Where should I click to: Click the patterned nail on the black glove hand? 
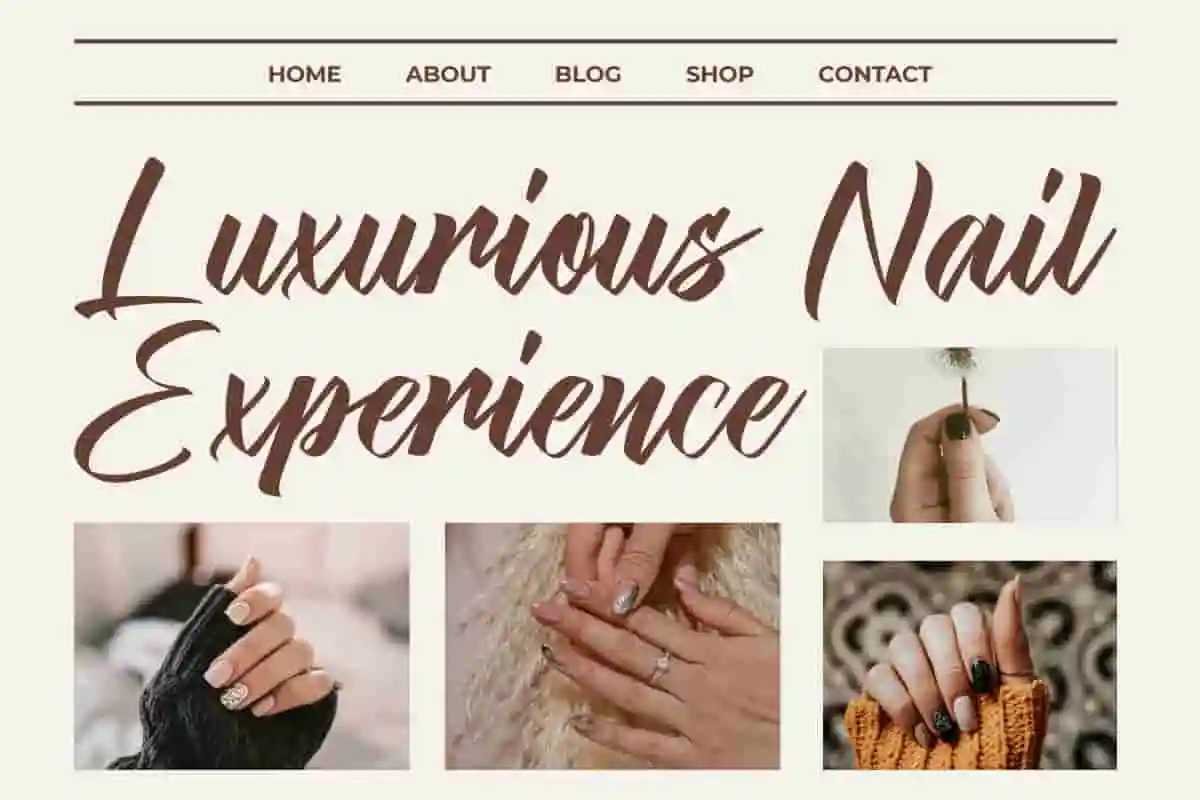click(x=234, y=697)
